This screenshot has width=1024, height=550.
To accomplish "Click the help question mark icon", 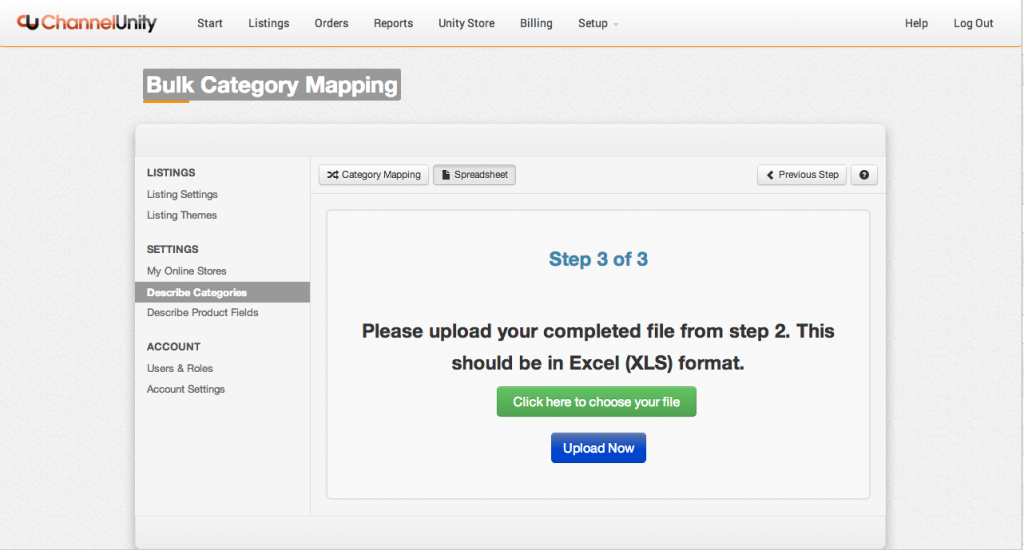I will [863, 175].
